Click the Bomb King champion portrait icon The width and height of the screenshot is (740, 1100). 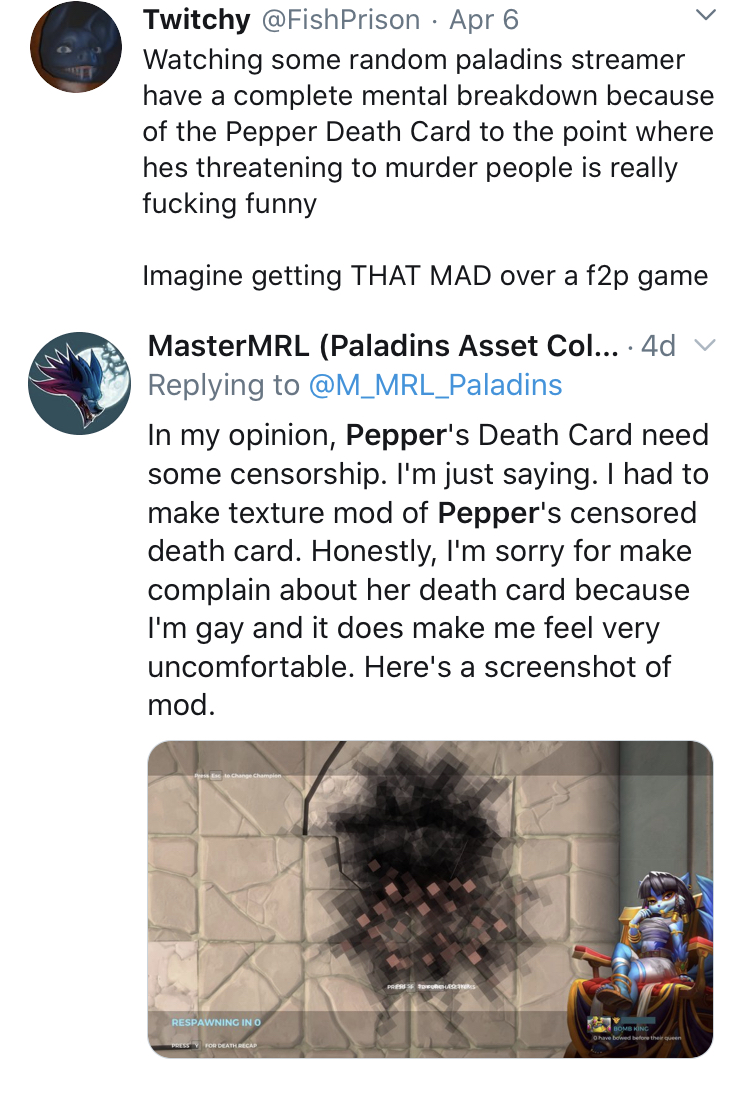[598, 1025]
